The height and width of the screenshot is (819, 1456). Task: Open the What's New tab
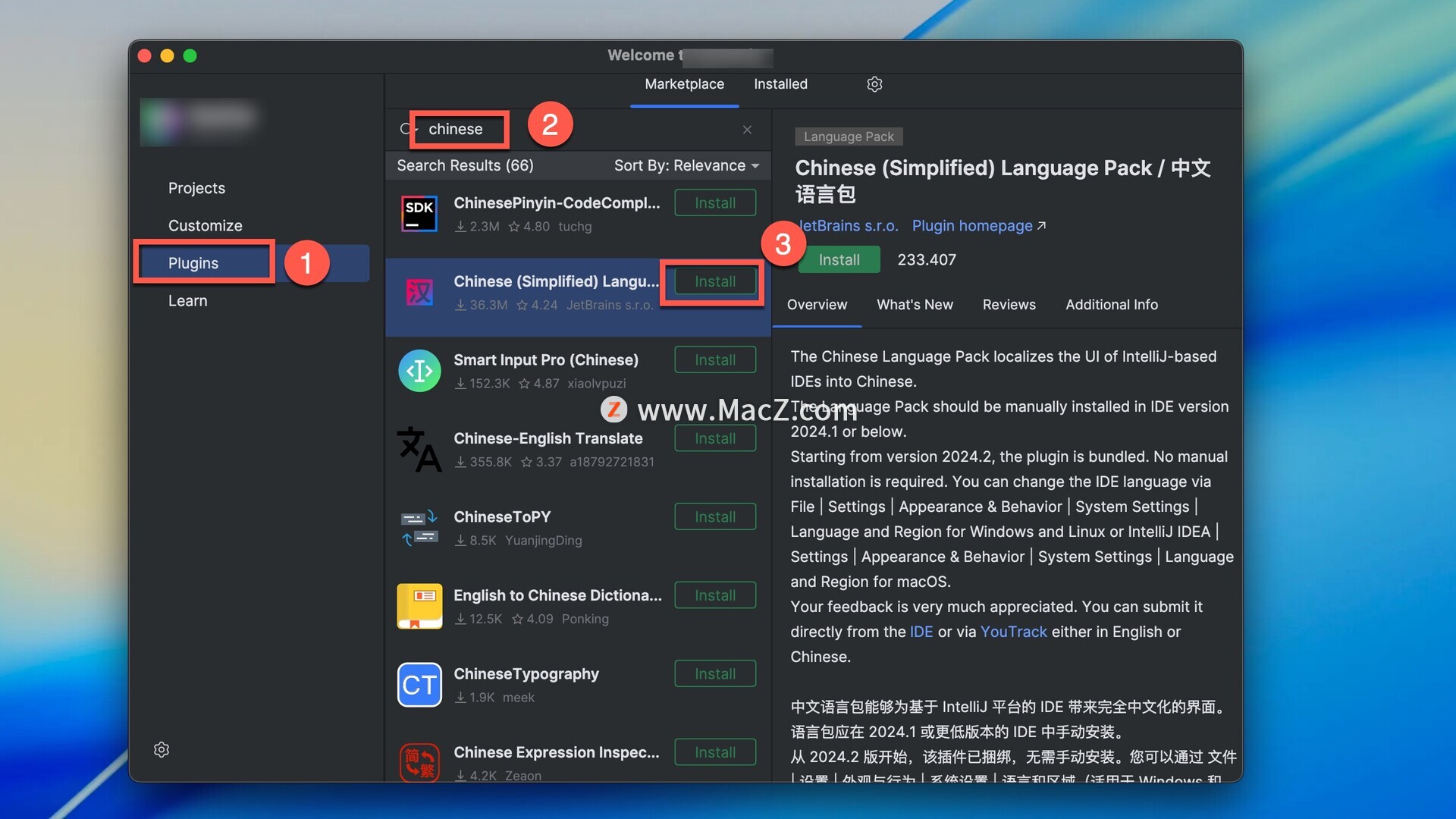tap(915, 305)
